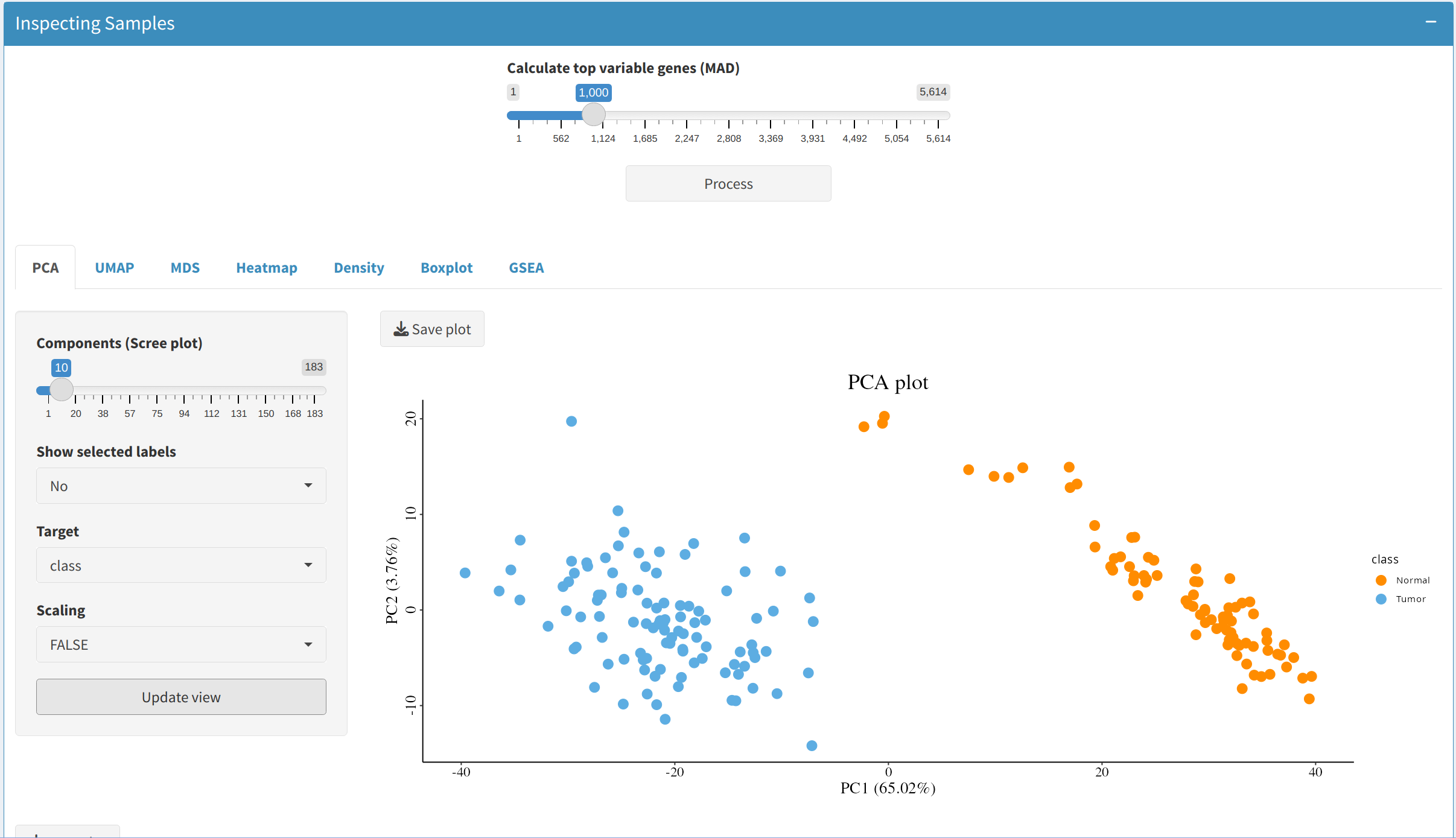Click the isolated blue outlier tumor point at the top
The image size is (1456, 838).
tap(571, 421)
